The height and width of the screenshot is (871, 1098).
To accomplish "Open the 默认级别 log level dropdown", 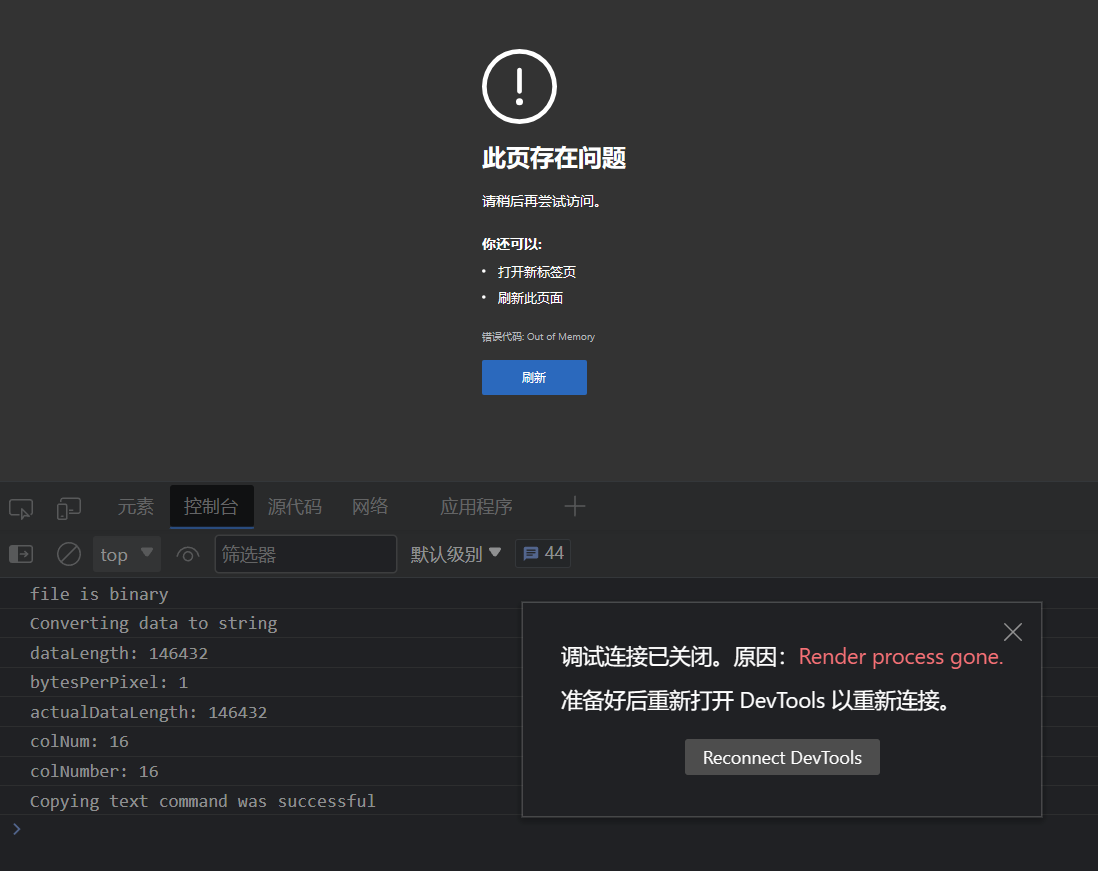I will click(455, 553).
